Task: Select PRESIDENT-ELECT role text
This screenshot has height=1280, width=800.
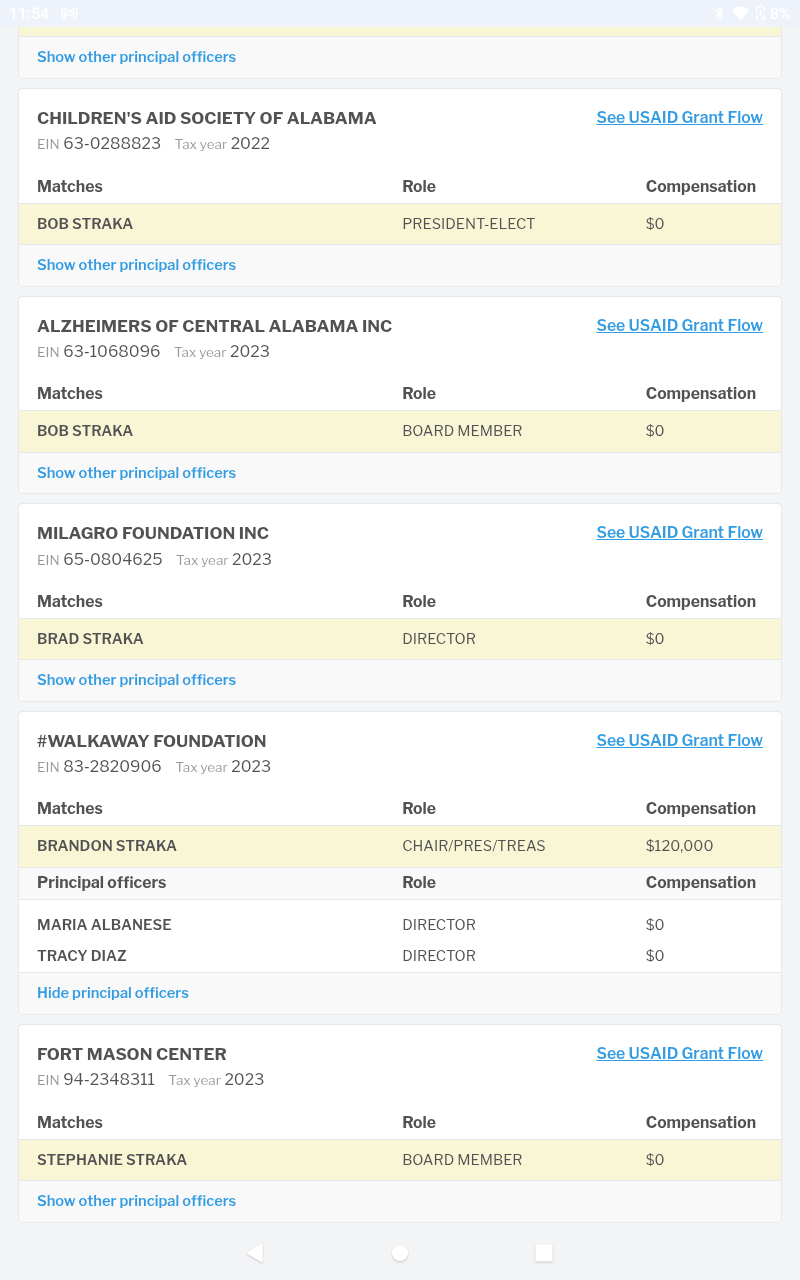Action: [469, 224]
